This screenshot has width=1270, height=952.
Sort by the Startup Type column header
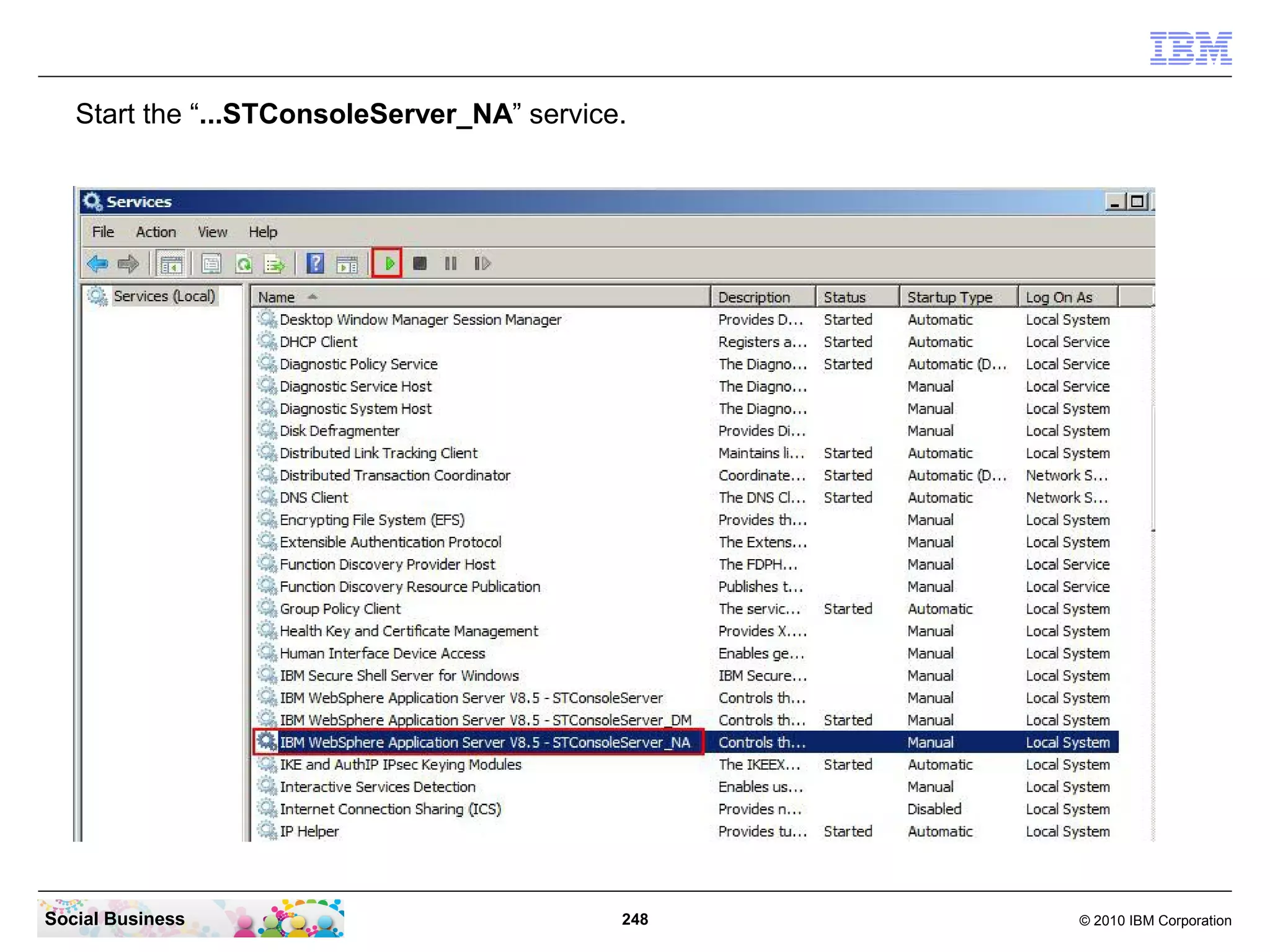pos(959,297)
